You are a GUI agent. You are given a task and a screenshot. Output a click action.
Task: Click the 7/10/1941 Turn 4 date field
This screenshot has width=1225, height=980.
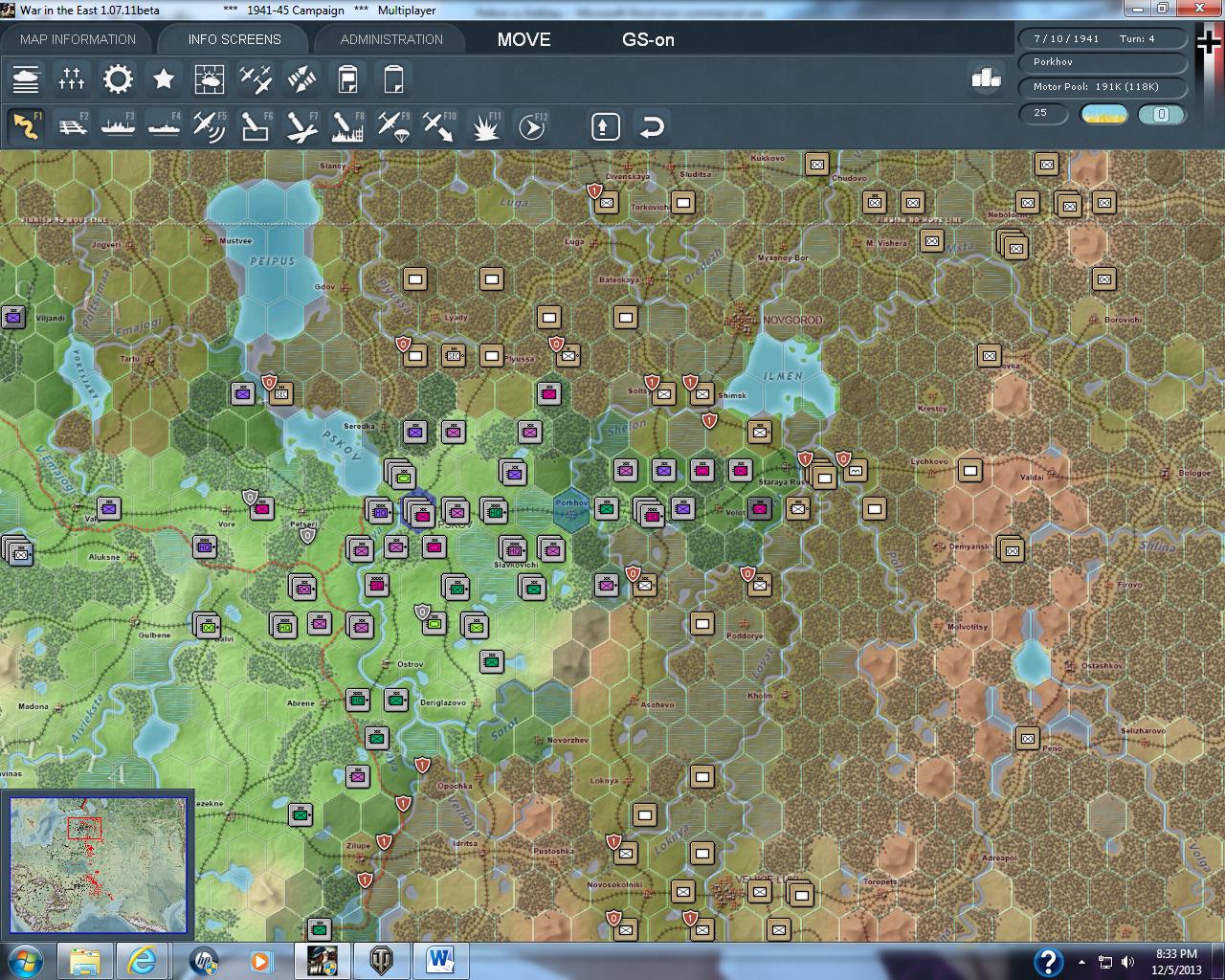pos(1102,38)
